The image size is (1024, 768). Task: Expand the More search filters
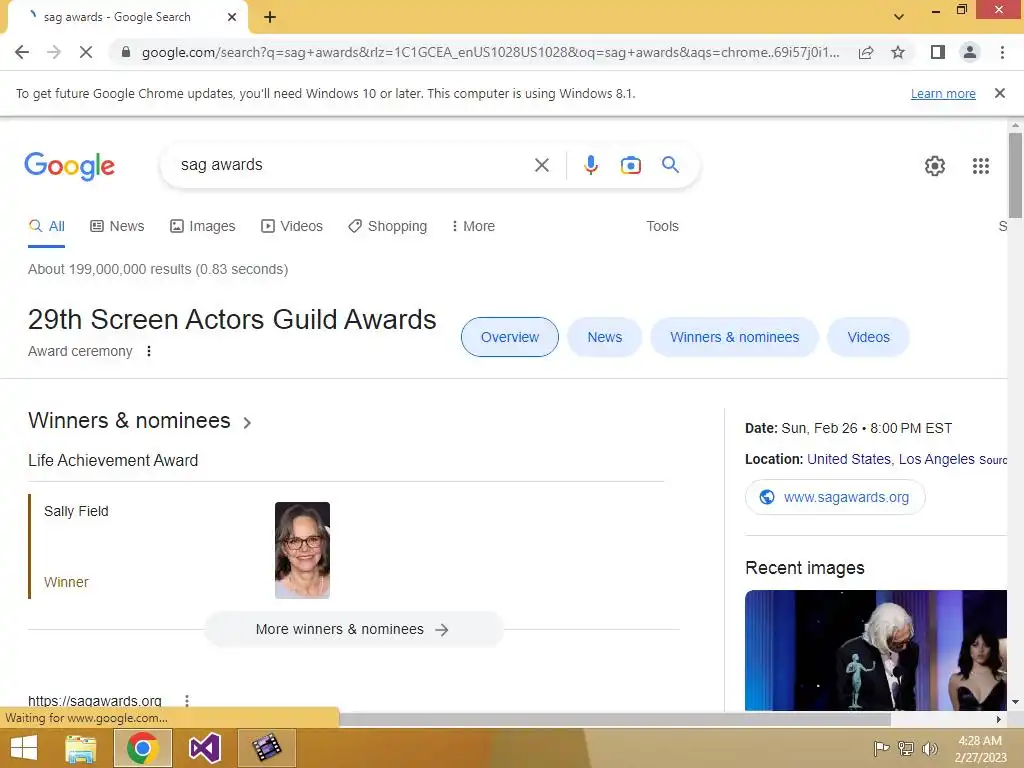tap(473, 227)
